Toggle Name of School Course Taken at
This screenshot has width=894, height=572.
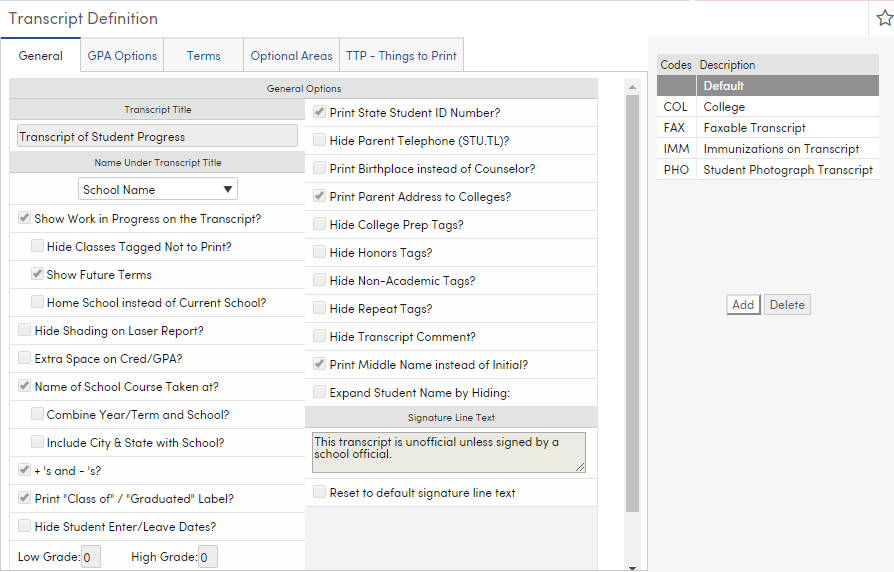(x=24, y=386)
